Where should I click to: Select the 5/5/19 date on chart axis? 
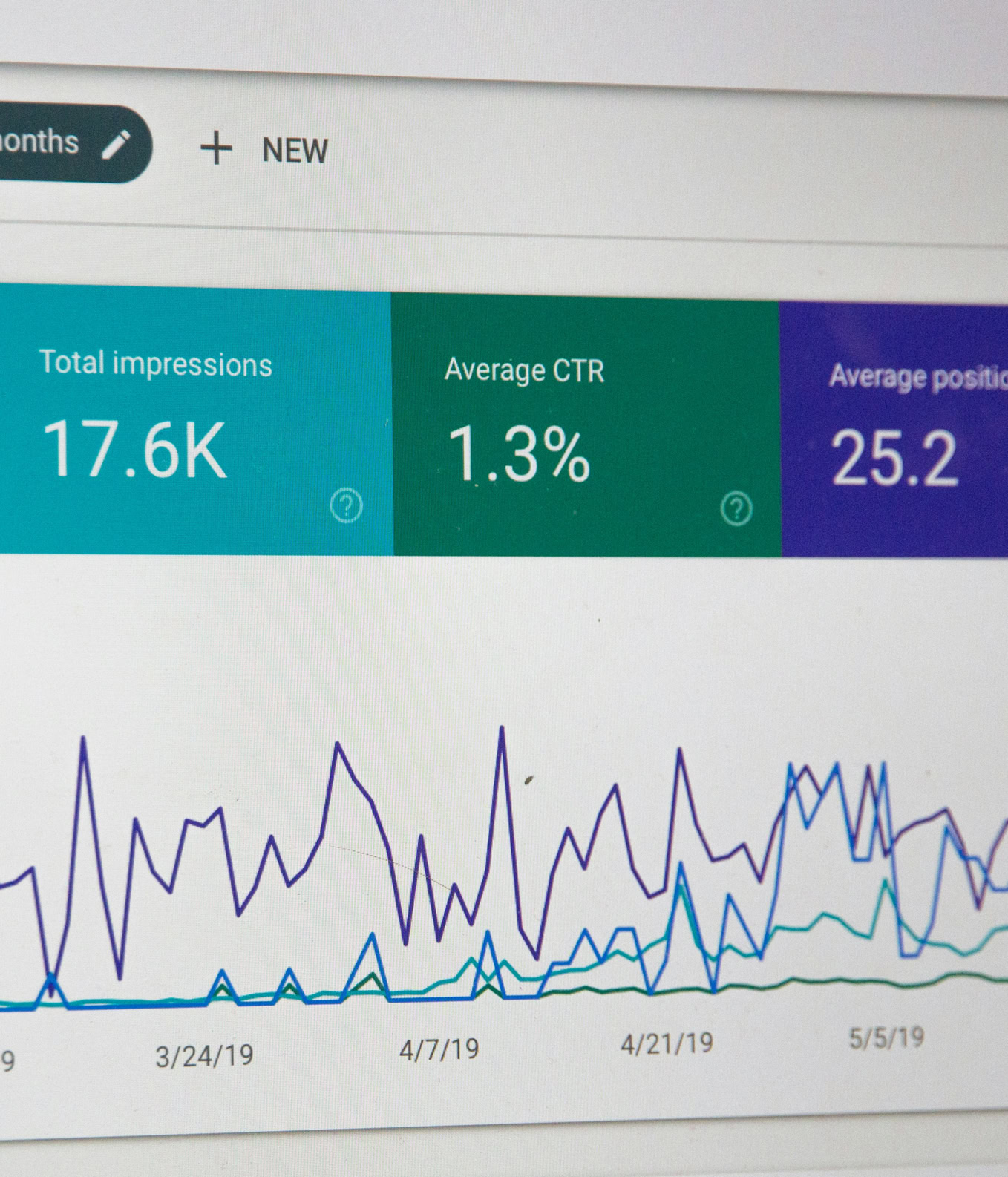pos(886,1037)
